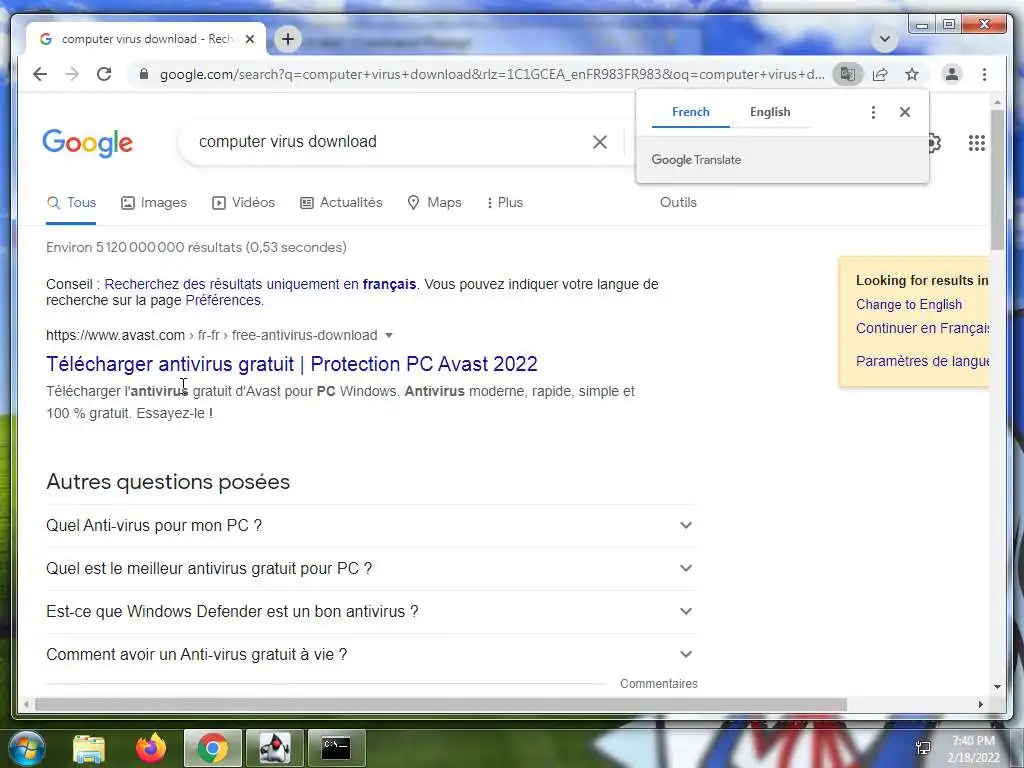Image resolution: width=1024 pixels, height=768 pixels.
Task: Click the 'Environ 5 120 000 000 résultats' text
Action: pyautogui.click(x=196, y=248)
